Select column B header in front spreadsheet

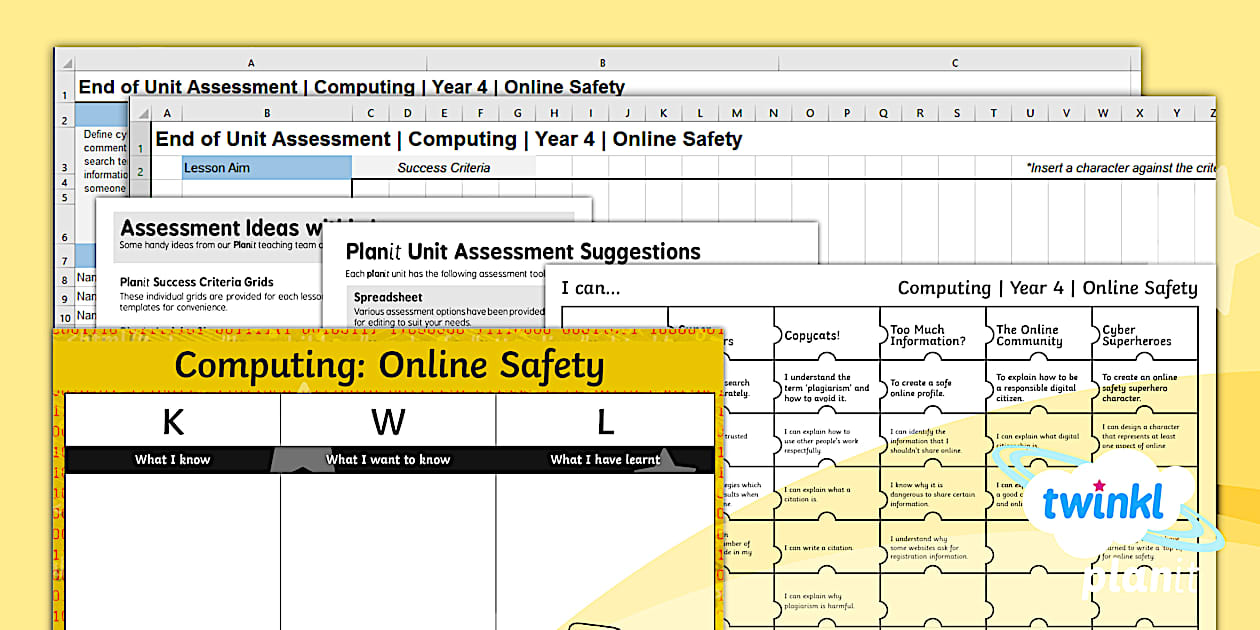(267, 113)
